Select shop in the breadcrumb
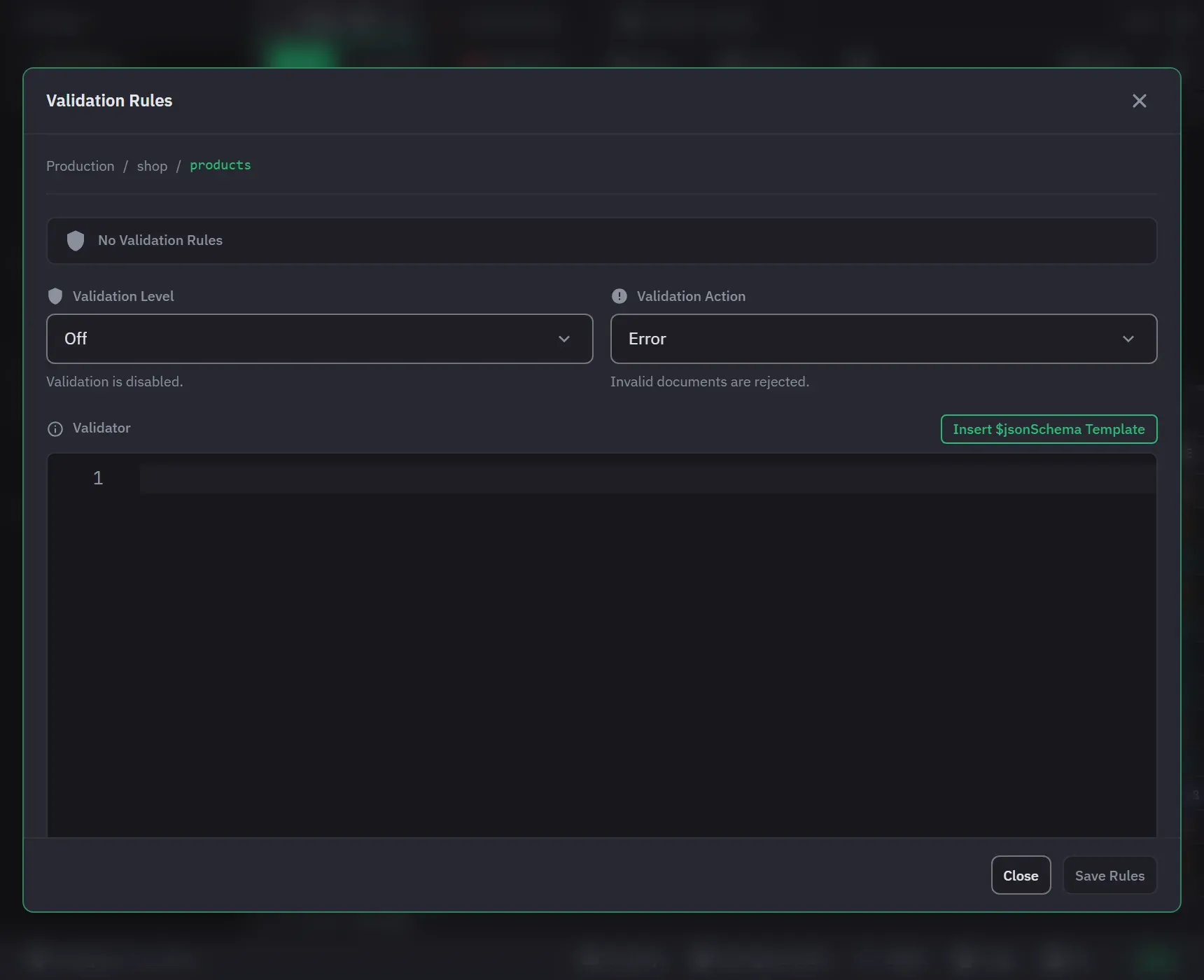This screenshot has width=1204, height=980. pyautogui.click(x=152, y=166)
